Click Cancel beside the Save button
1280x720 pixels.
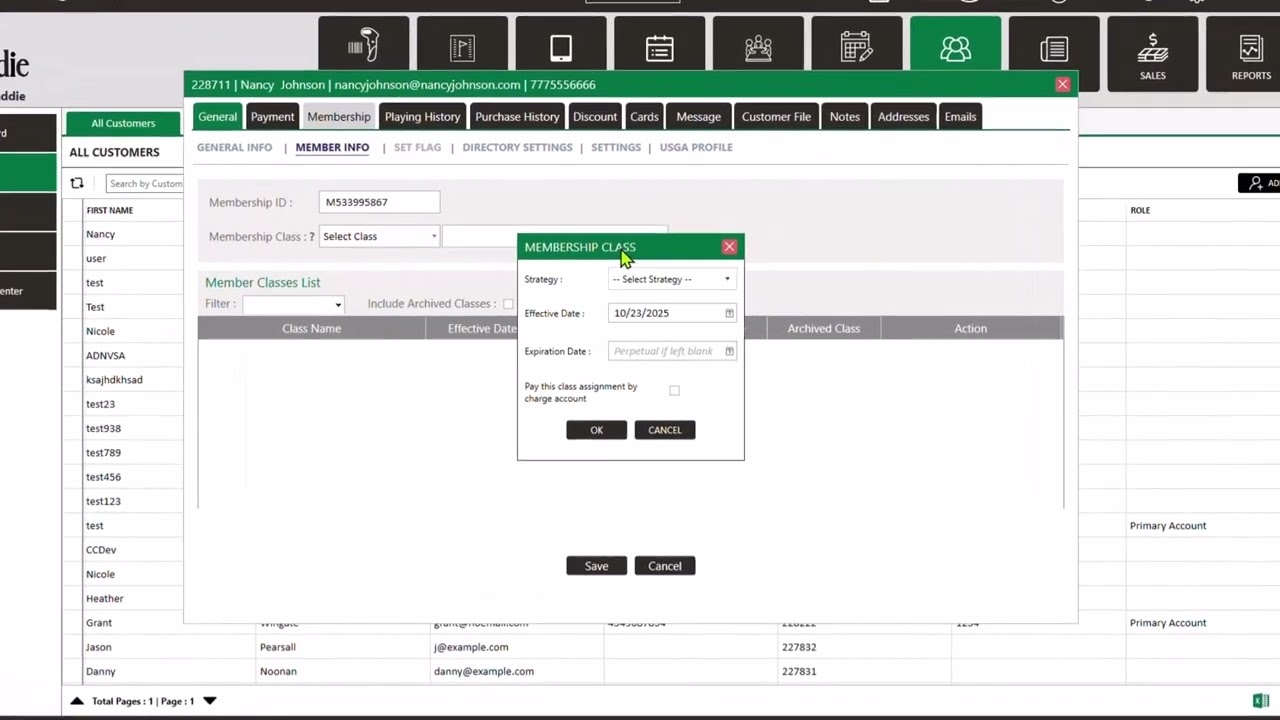(664, 566)
